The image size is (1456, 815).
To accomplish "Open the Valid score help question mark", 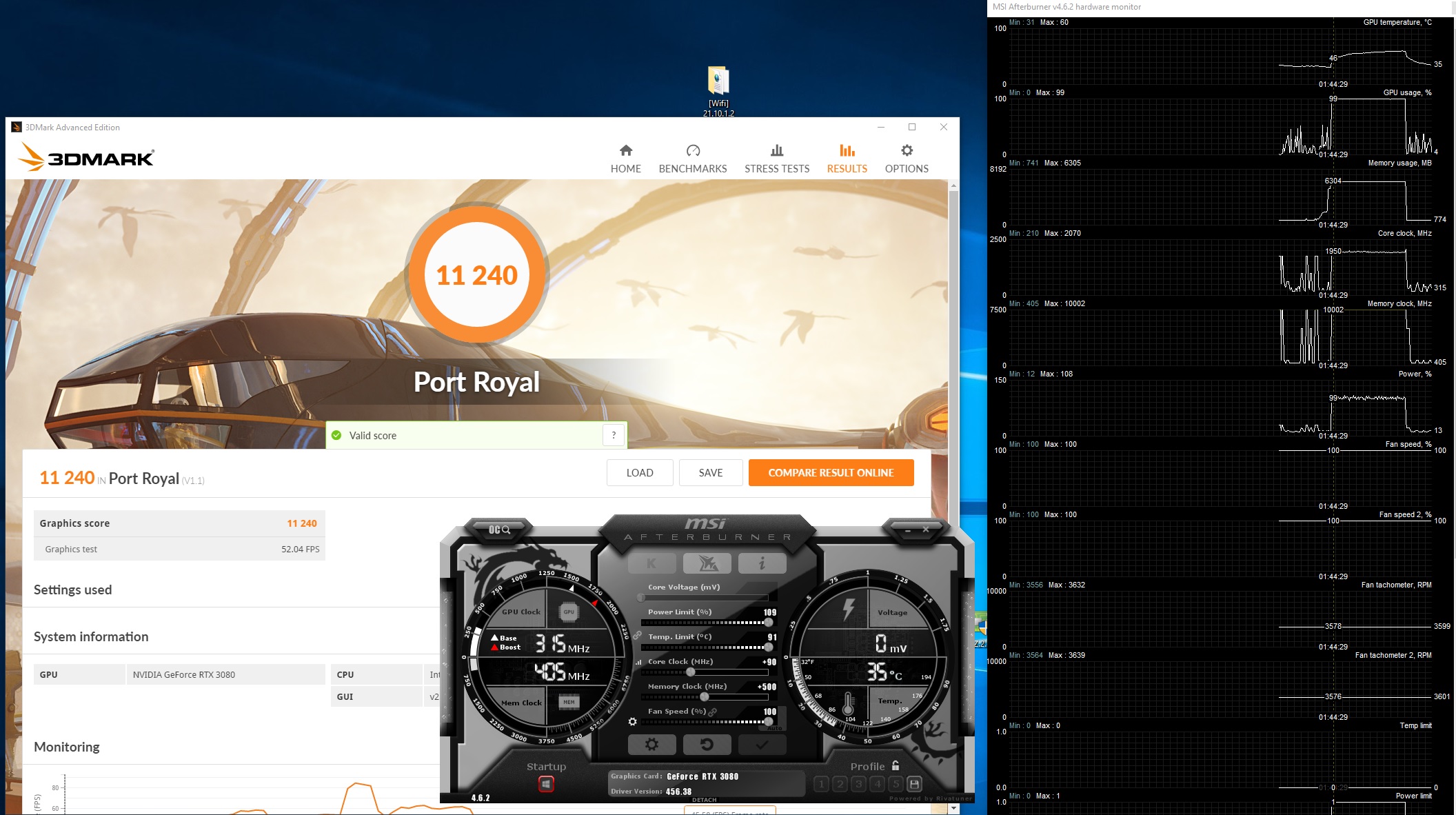I will (x=614, y=435).
